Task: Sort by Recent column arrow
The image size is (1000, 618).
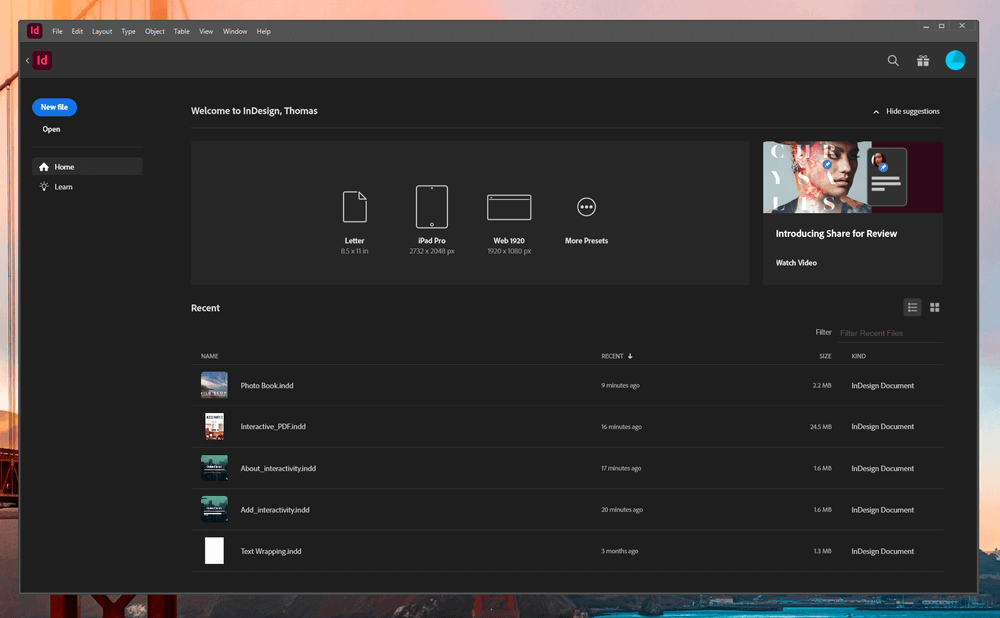Action: pos(630,357)
